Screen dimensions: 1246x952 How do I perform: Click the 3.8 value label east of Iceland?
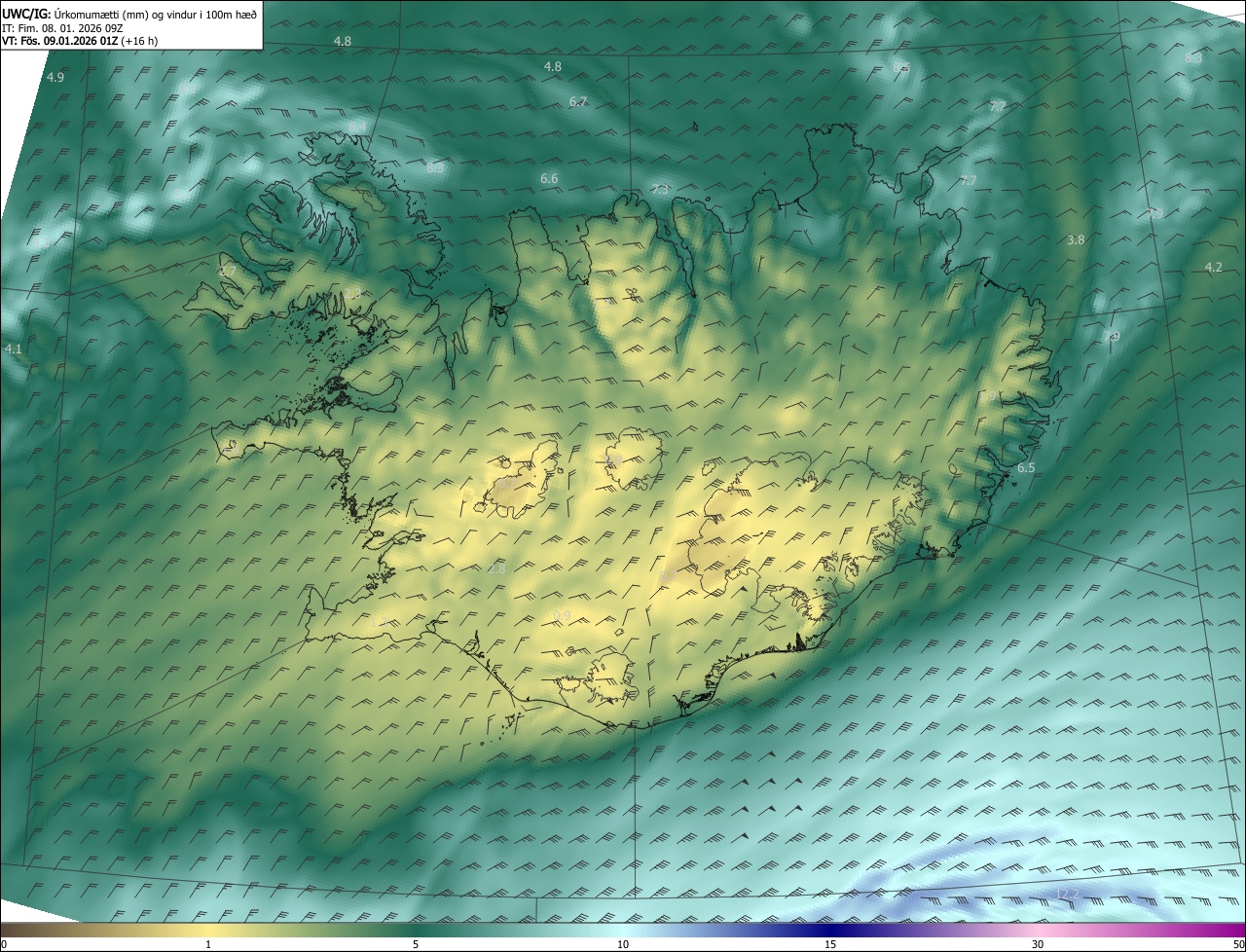click(1076, 239)
